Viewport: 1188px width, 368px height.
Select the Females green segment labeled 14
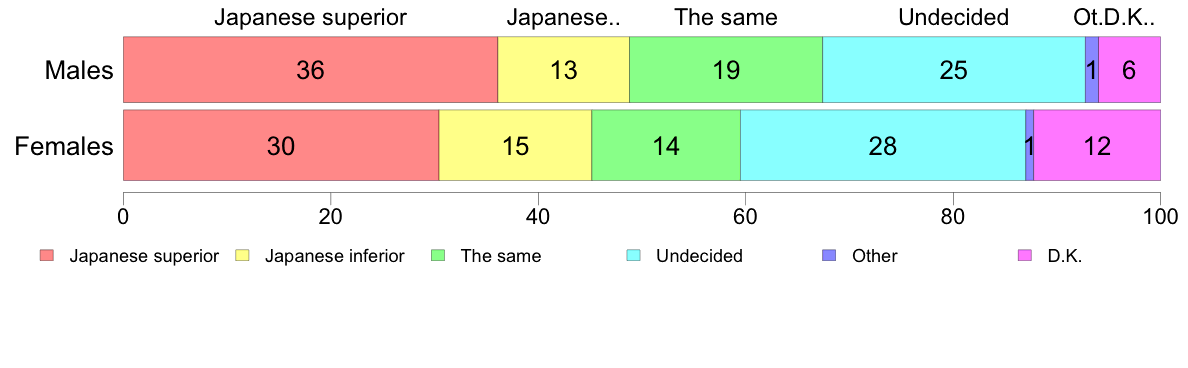(x=666, y=145)
